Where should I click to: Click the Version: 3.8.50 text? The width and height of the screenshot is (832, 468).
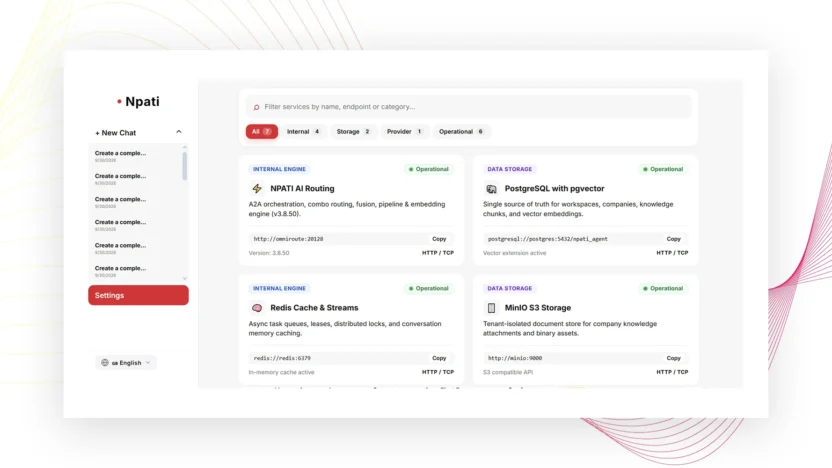click(x=269, y=253)
